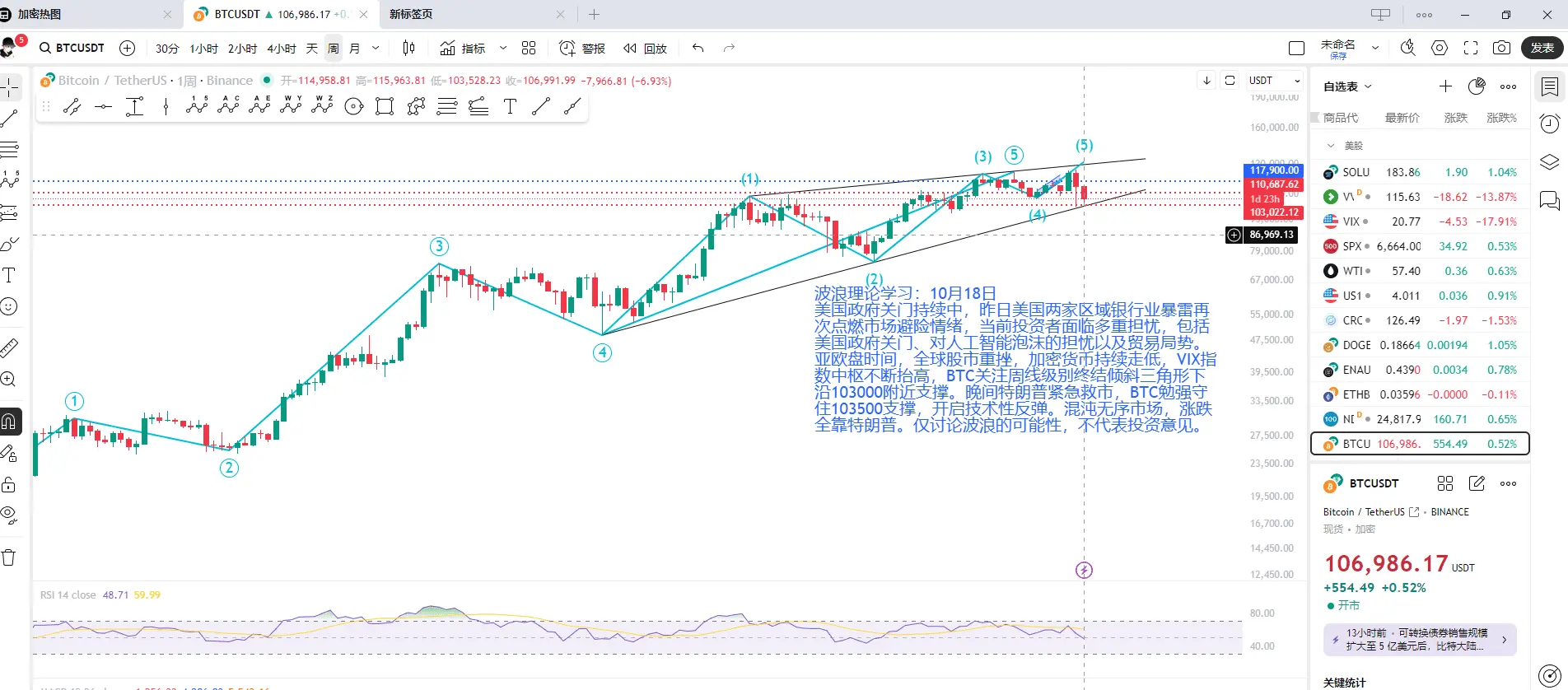Select the path polyline tool
This screenshot has height=690, width=1568.
[416, 106]
